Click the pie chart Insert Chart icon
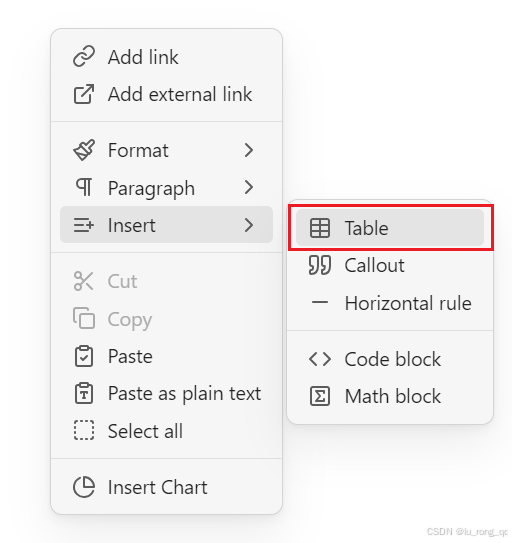512x543 pixels. point(84,487)
